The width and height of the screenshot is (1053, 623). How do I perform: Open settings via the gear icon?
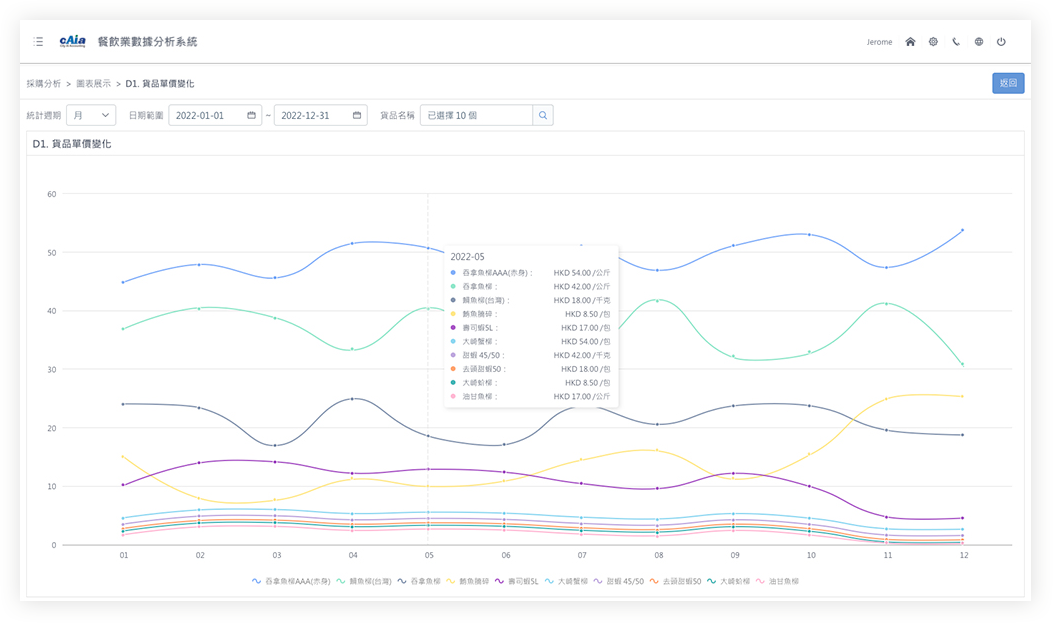point(933,42)
